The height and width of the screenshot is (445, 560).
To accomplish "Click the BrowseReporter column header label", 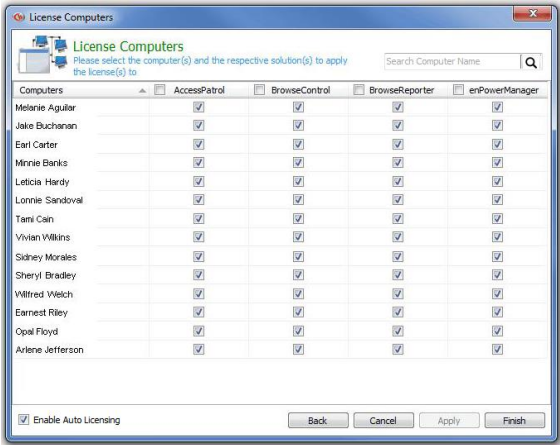I will 401,90.
